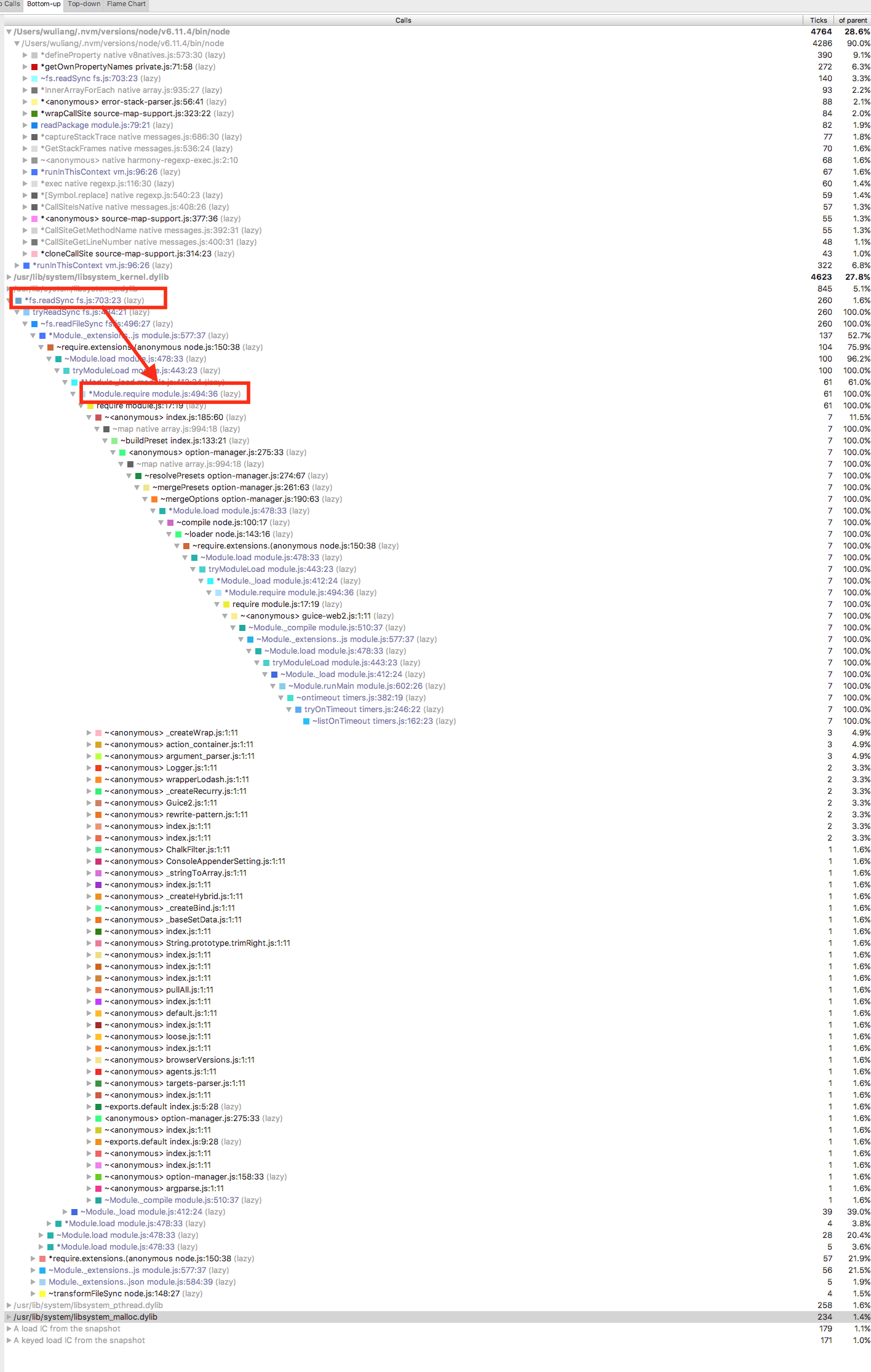Click the Calls column header
Image resolution: width=871 pixels, height=1372 pixels.
tap(403, 20)
